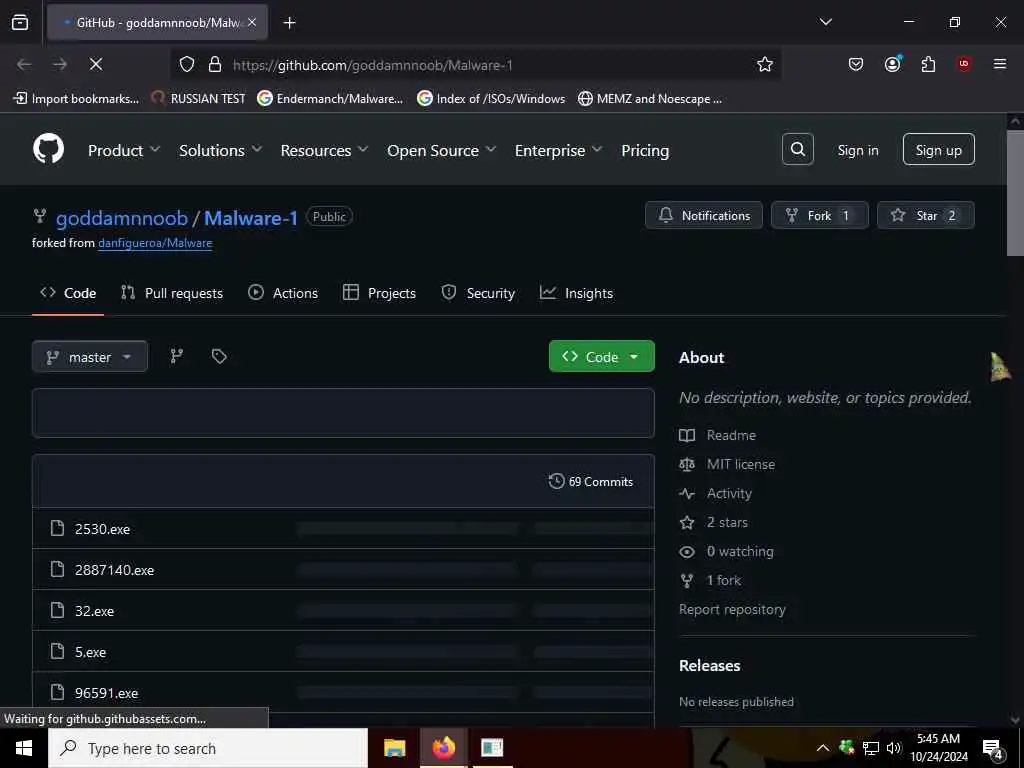Screen dimensions: 1024x768
Task: Expand the Enterprise menu
Action: point(558,150)
